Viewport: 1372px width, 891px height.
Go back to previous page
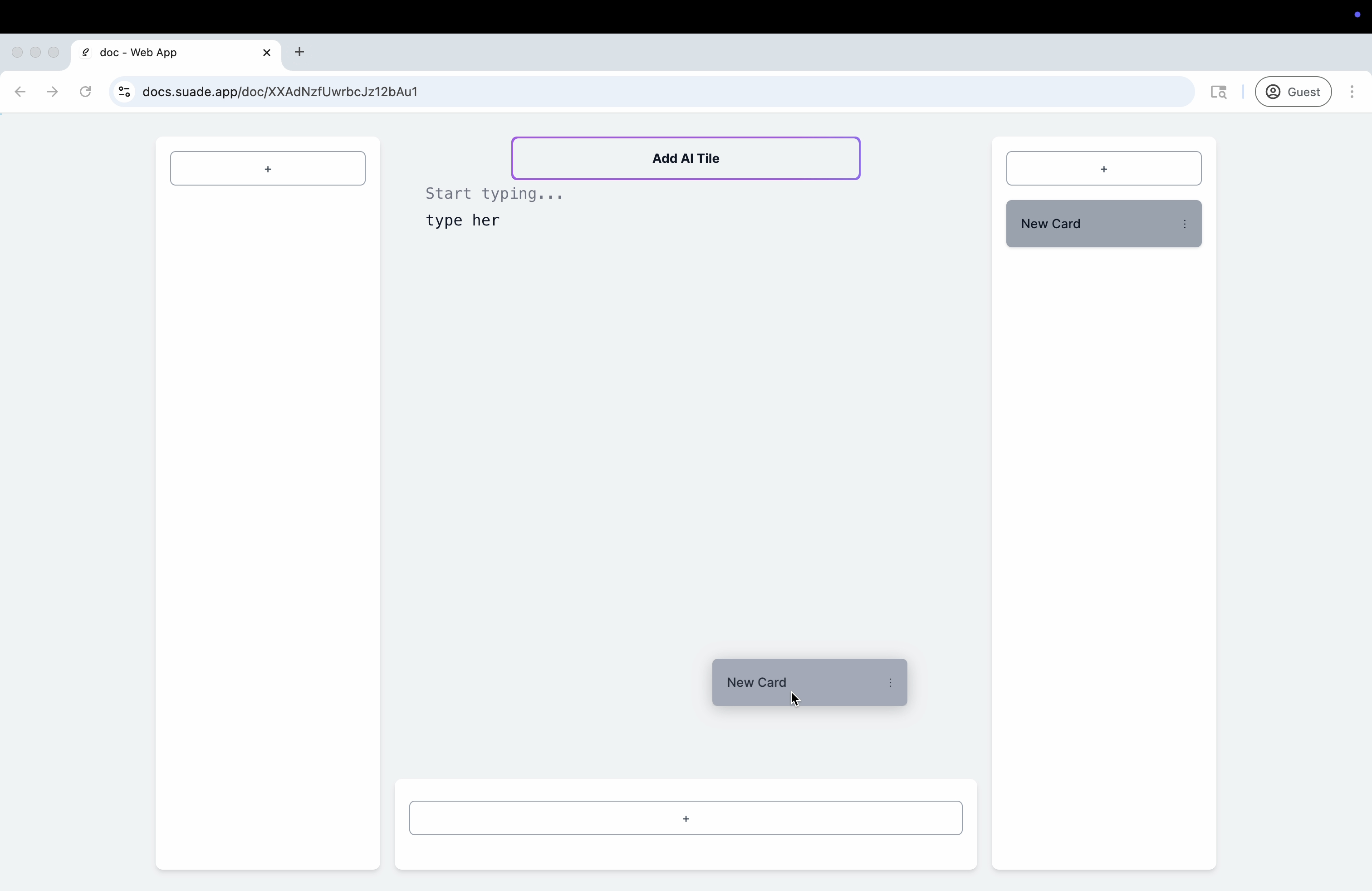click(20, 92)
